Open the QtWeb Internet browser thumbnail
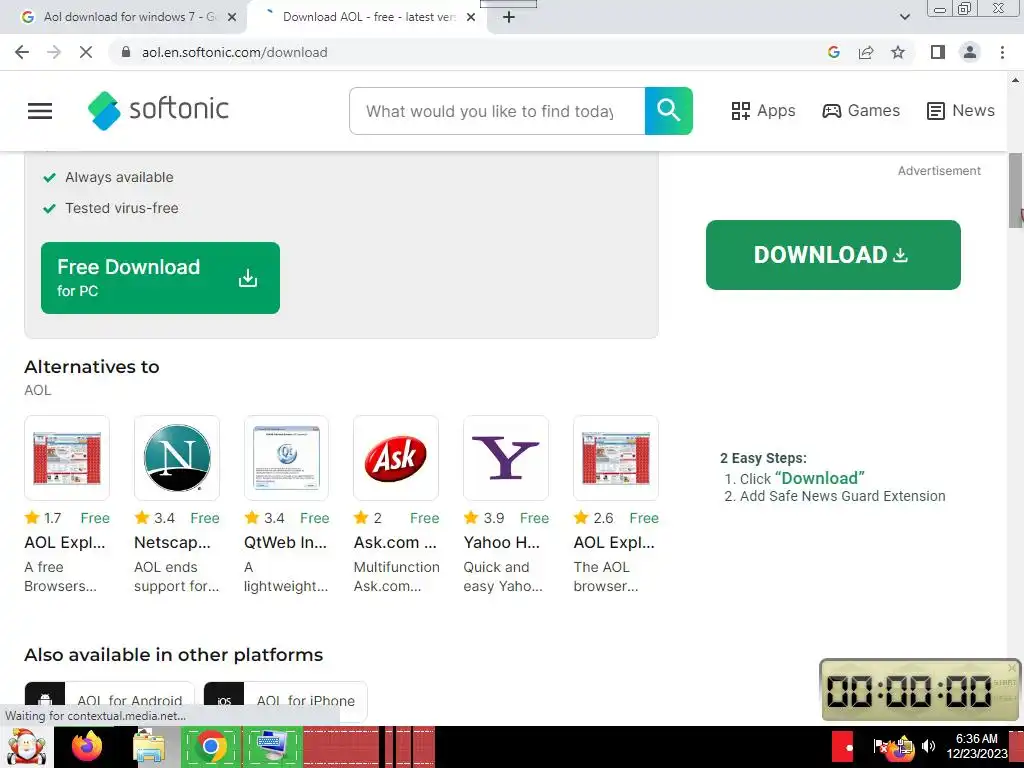This screenshot has height=768, width=1024. (286, 458)
